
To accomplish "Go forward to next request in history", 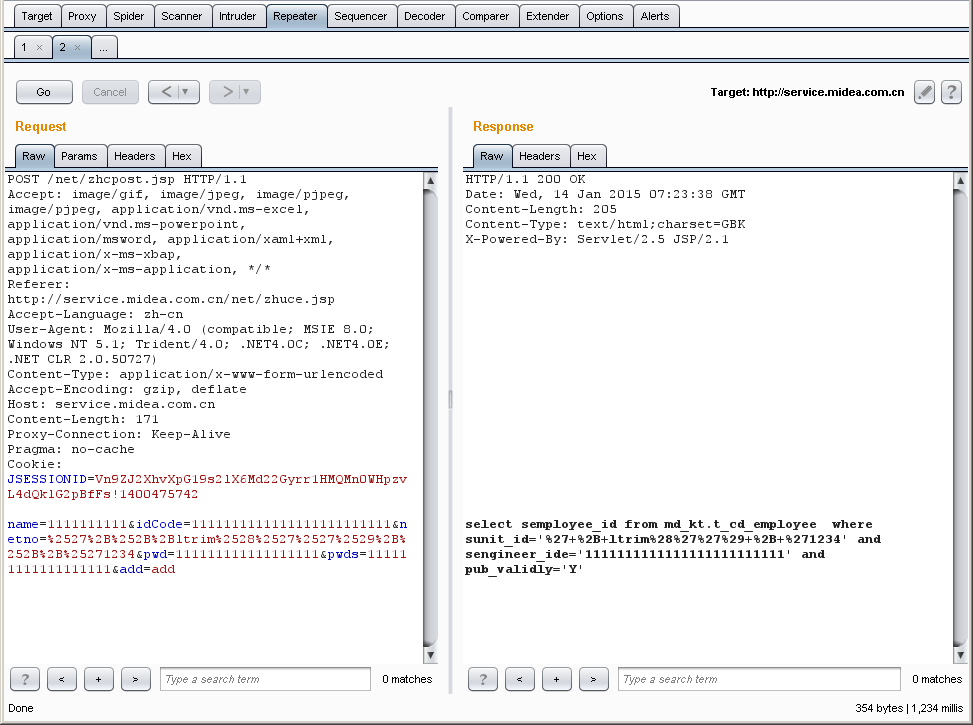I will (227, 92).
